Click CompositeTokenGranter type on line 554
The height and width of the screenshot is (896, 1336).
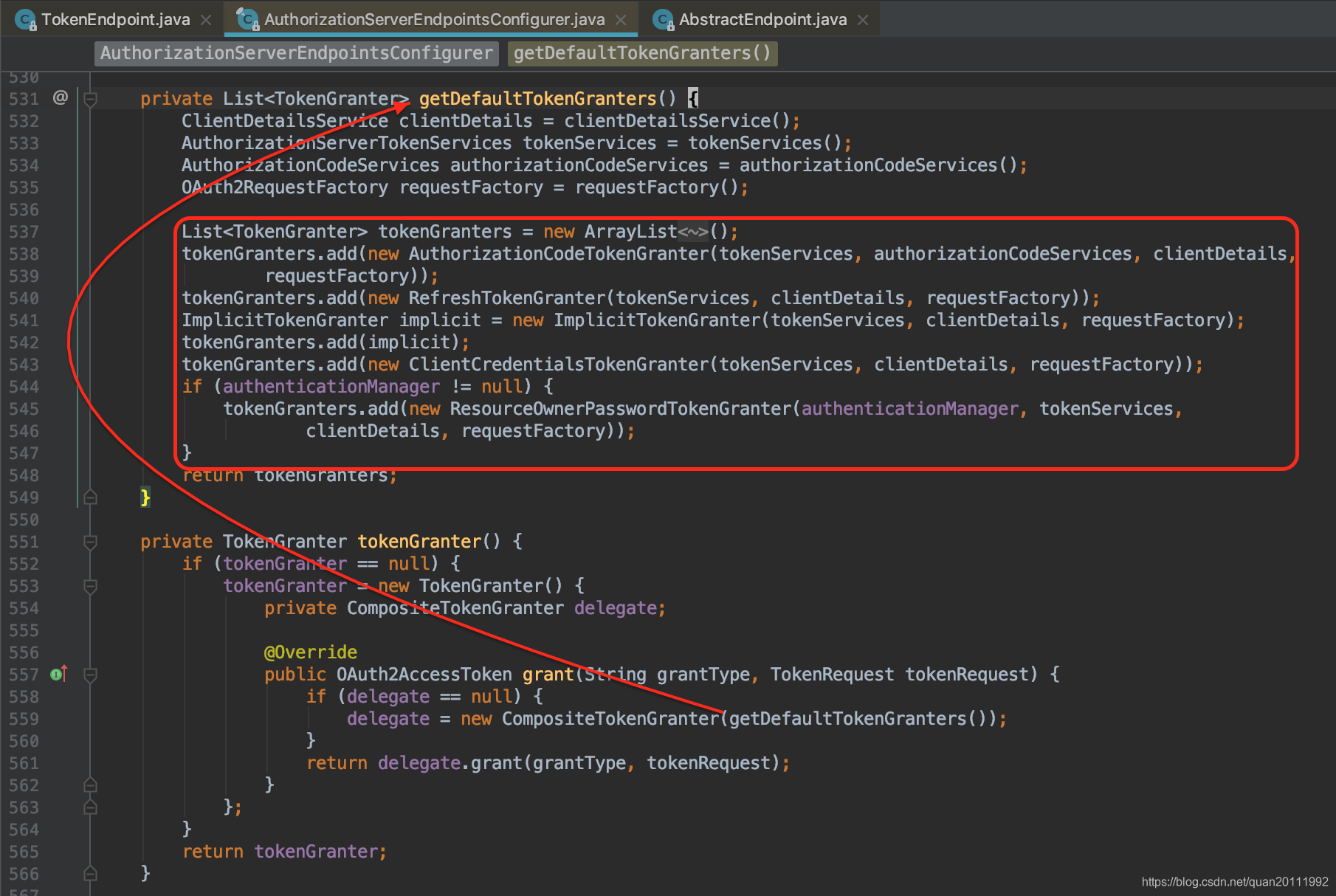[x=455, y=608]
